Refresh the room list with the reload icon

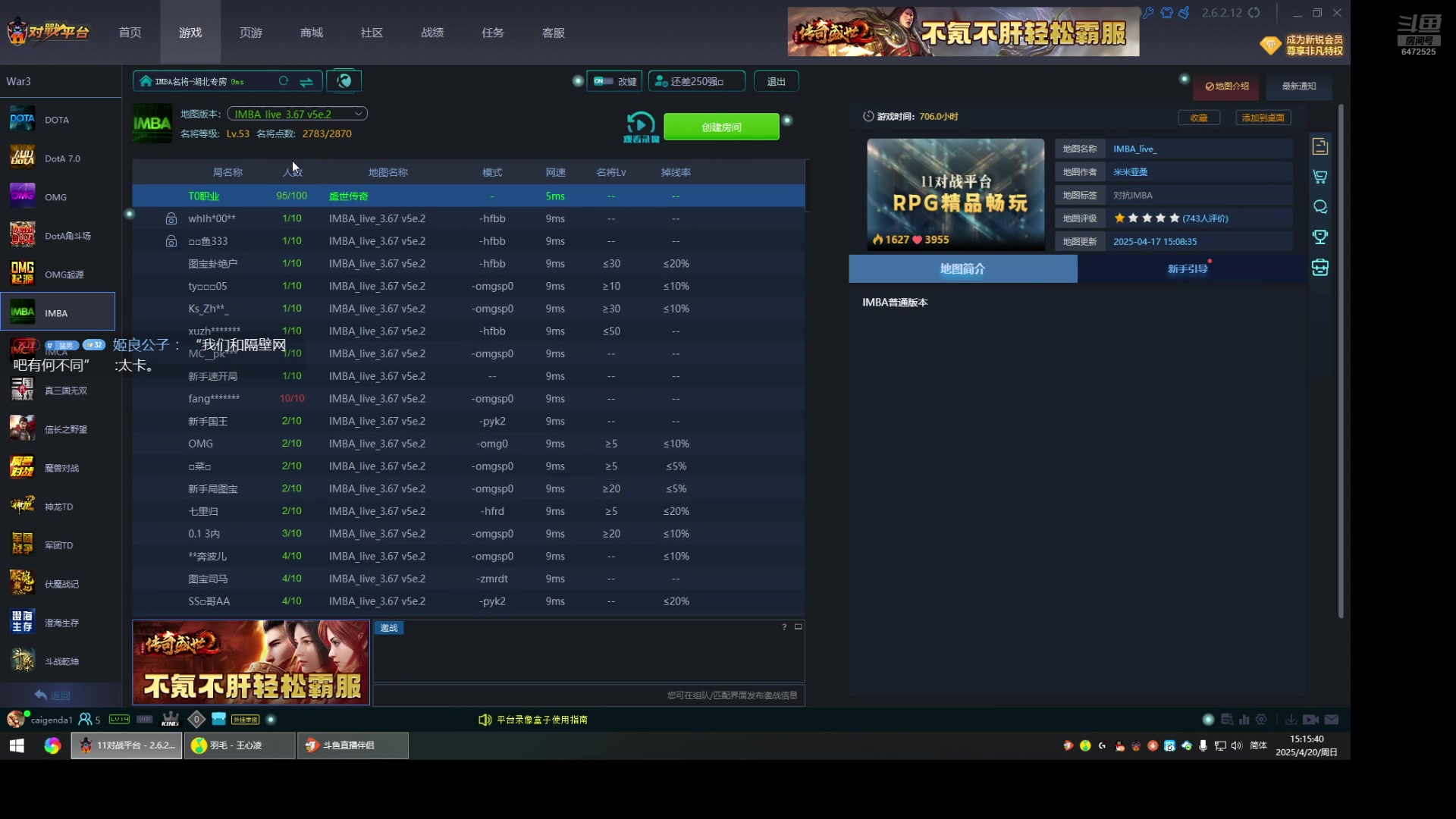pos(284,81)
